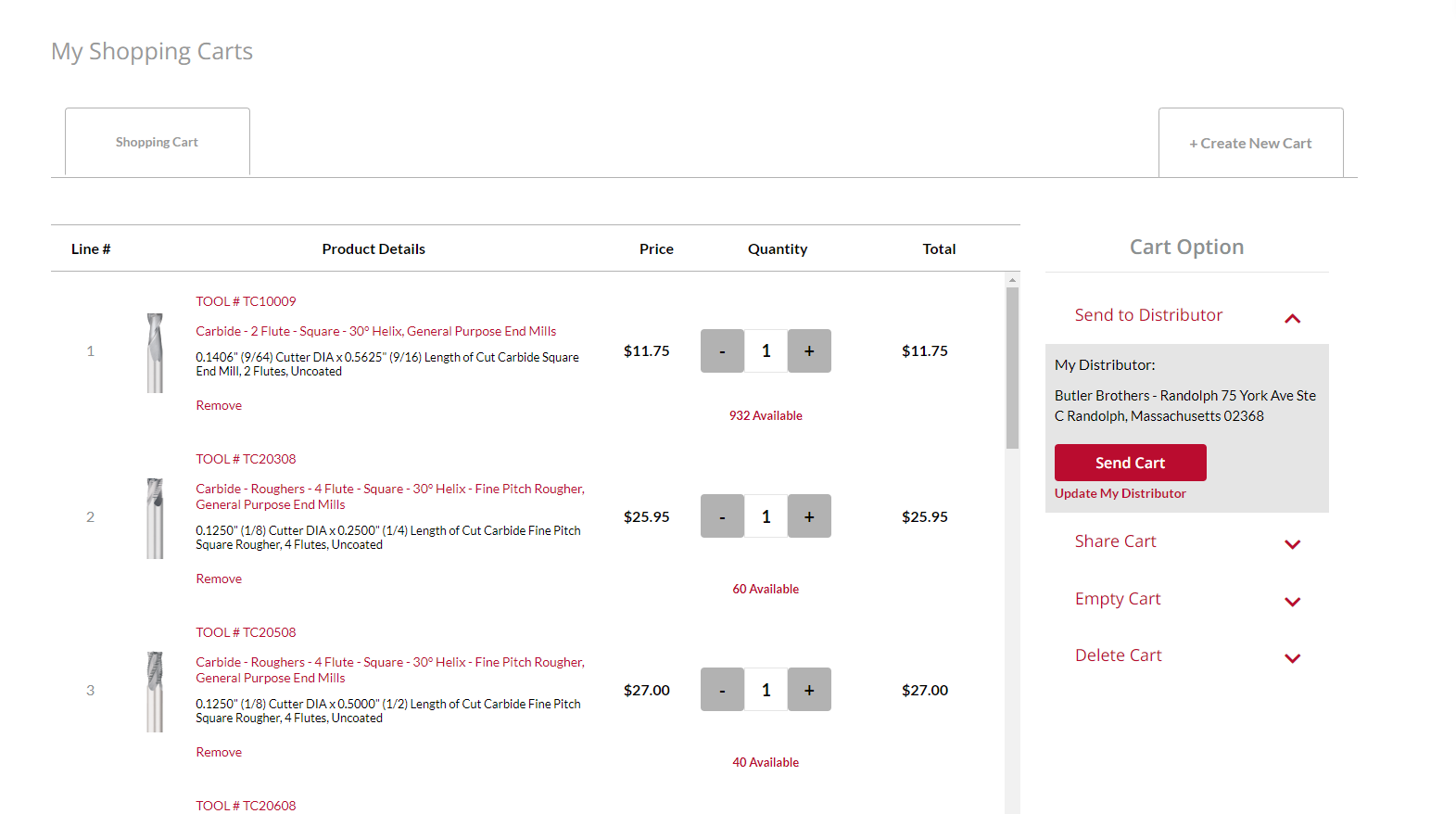The width and height of the screenshot is (1456, 814).
Task: Decrease quantity of TC20508 rougher
Action: click(x=722, y=690)
